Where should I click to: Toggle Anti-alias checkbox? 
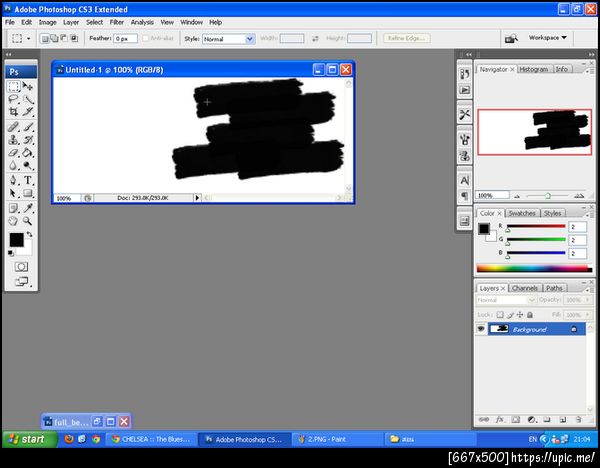pos(145,38)
